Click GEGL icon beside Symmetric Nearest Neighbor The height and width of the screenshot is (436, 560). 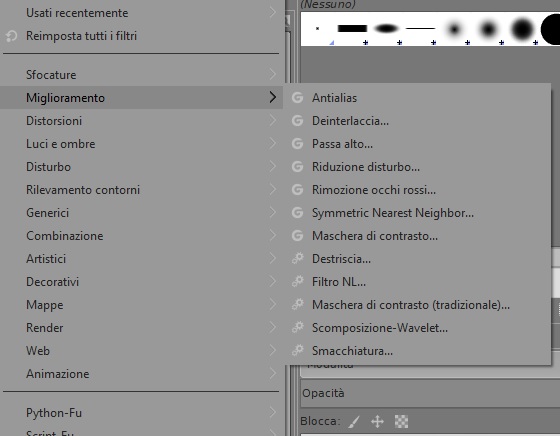(x=298, y=213)
